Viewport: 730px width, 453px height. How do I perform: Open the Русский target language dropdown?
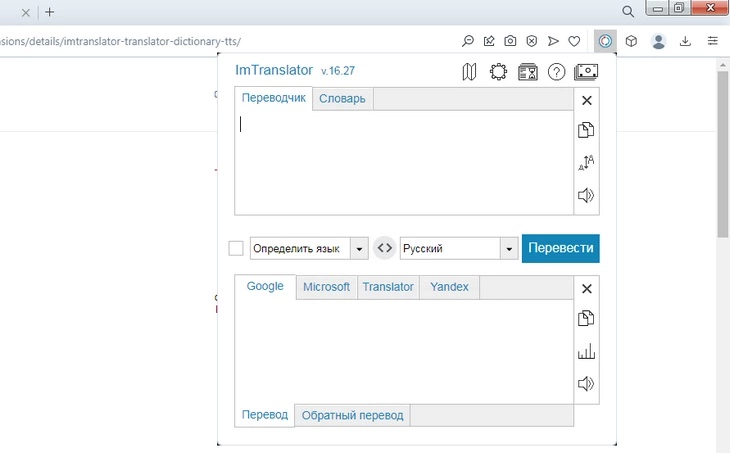[x=459, y=249]
